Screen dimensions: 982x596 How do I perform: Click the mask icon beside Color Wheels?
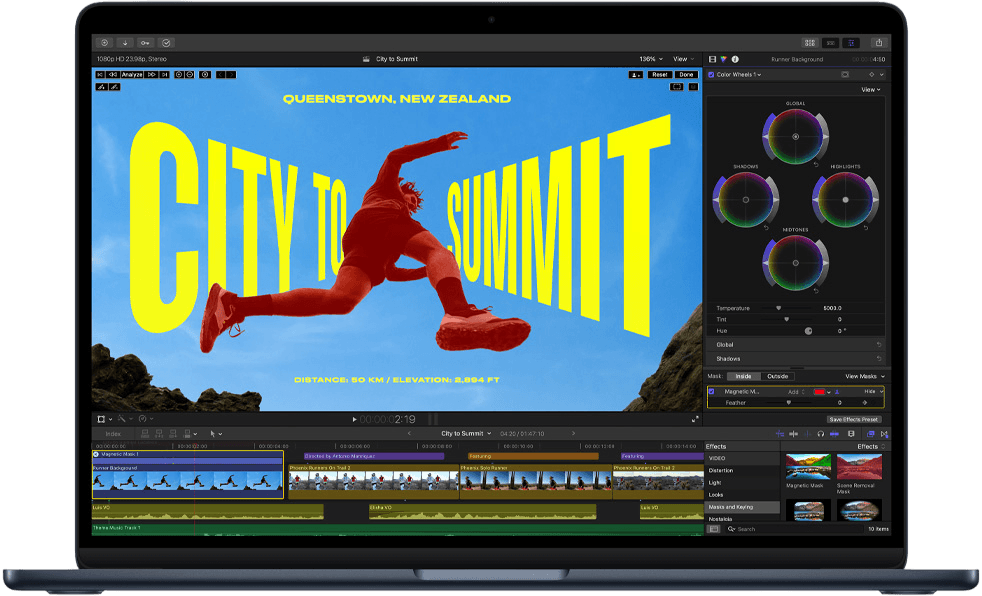click(x=845, y=74)
